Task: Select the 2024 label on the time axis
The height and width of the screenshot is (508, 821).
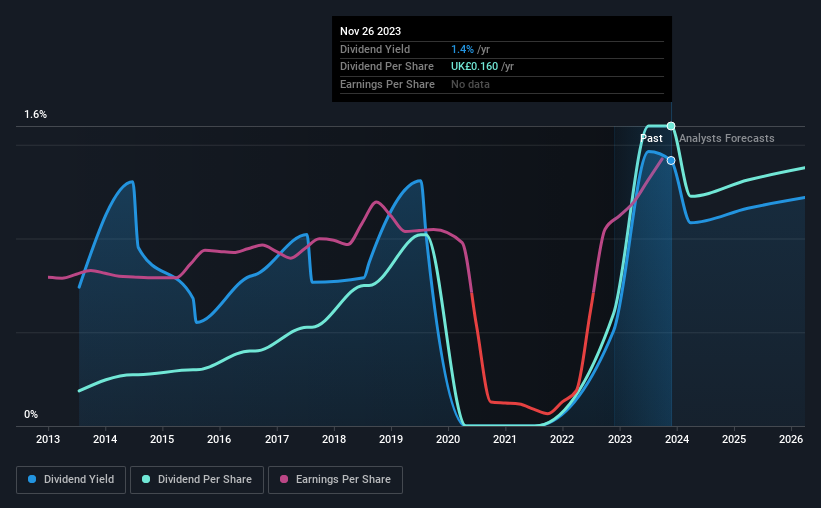Action: tap(676, 439)
